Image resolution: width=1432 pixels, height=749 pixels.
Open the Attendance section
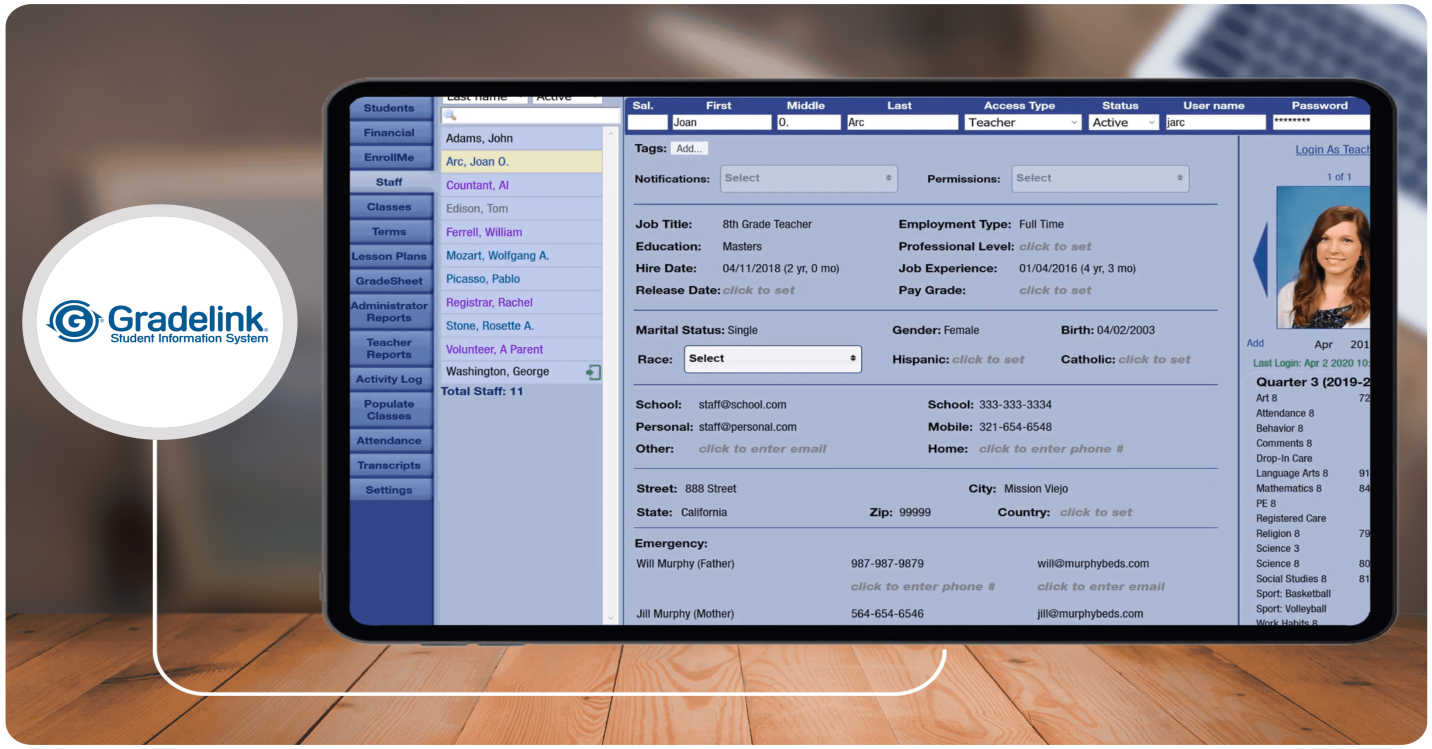point(389,441)
